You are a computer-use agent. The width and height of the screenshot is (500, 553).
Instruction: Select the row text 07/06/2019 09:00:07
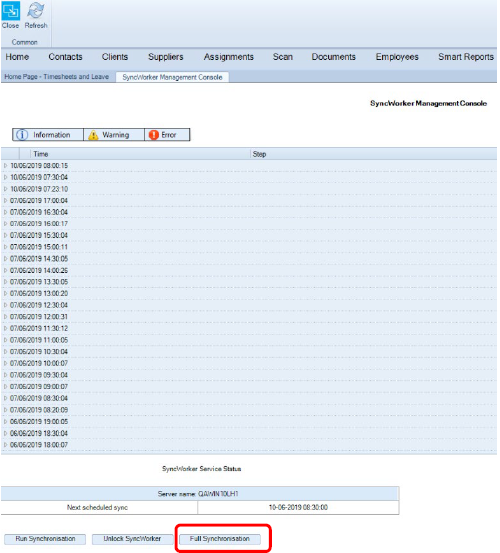point(39,387)
